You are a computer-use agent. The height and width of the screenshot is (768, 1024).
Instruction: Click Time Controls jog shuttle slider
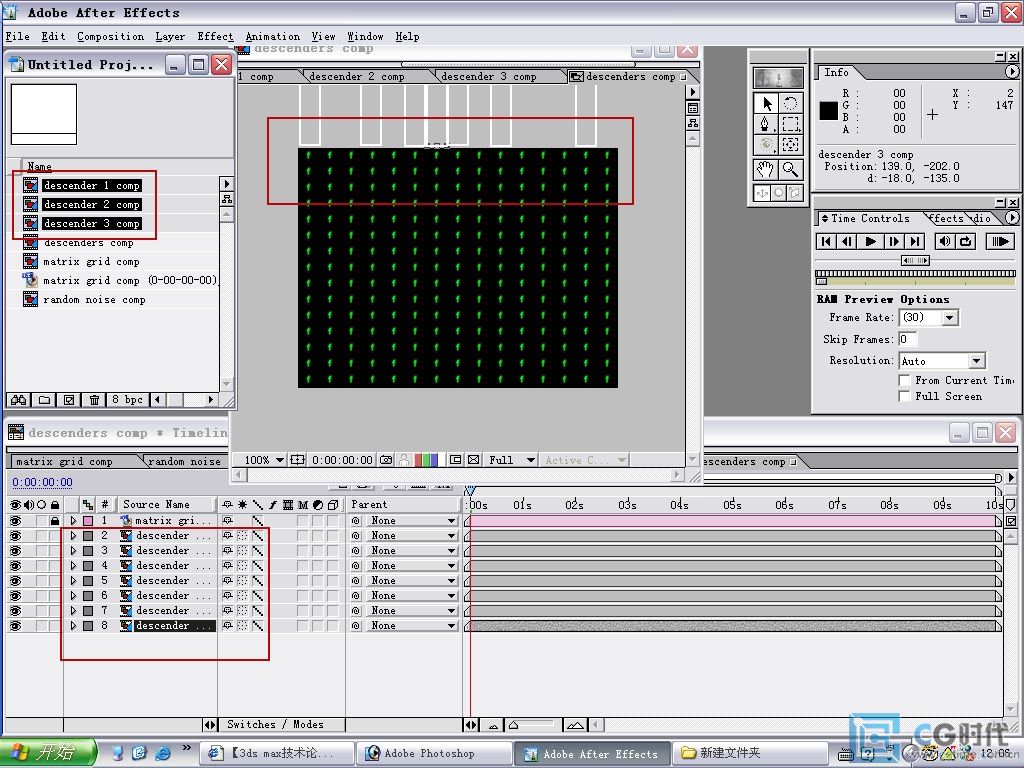[915, 261]
